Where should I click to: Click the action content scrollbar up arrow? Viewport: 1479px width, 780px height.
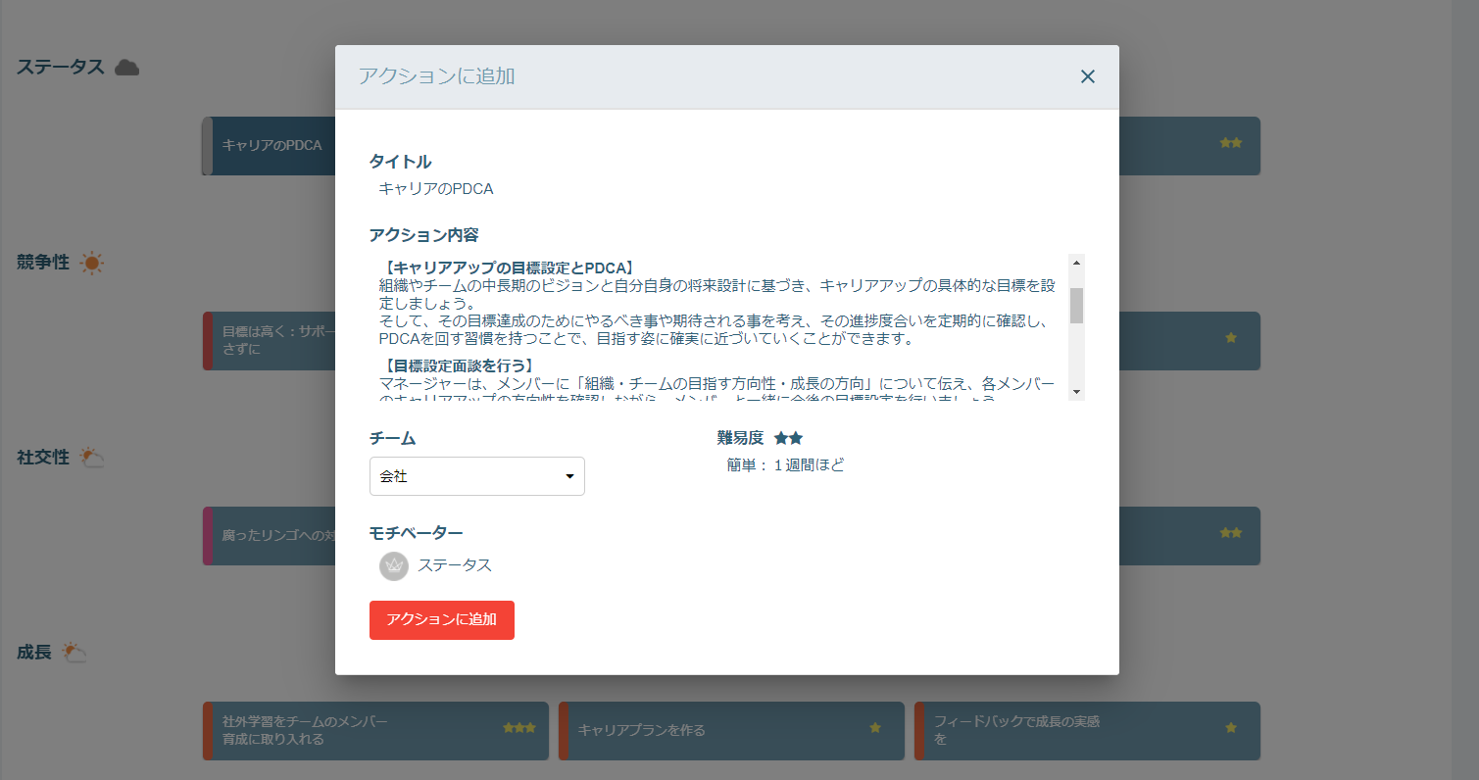point(1077,262)
